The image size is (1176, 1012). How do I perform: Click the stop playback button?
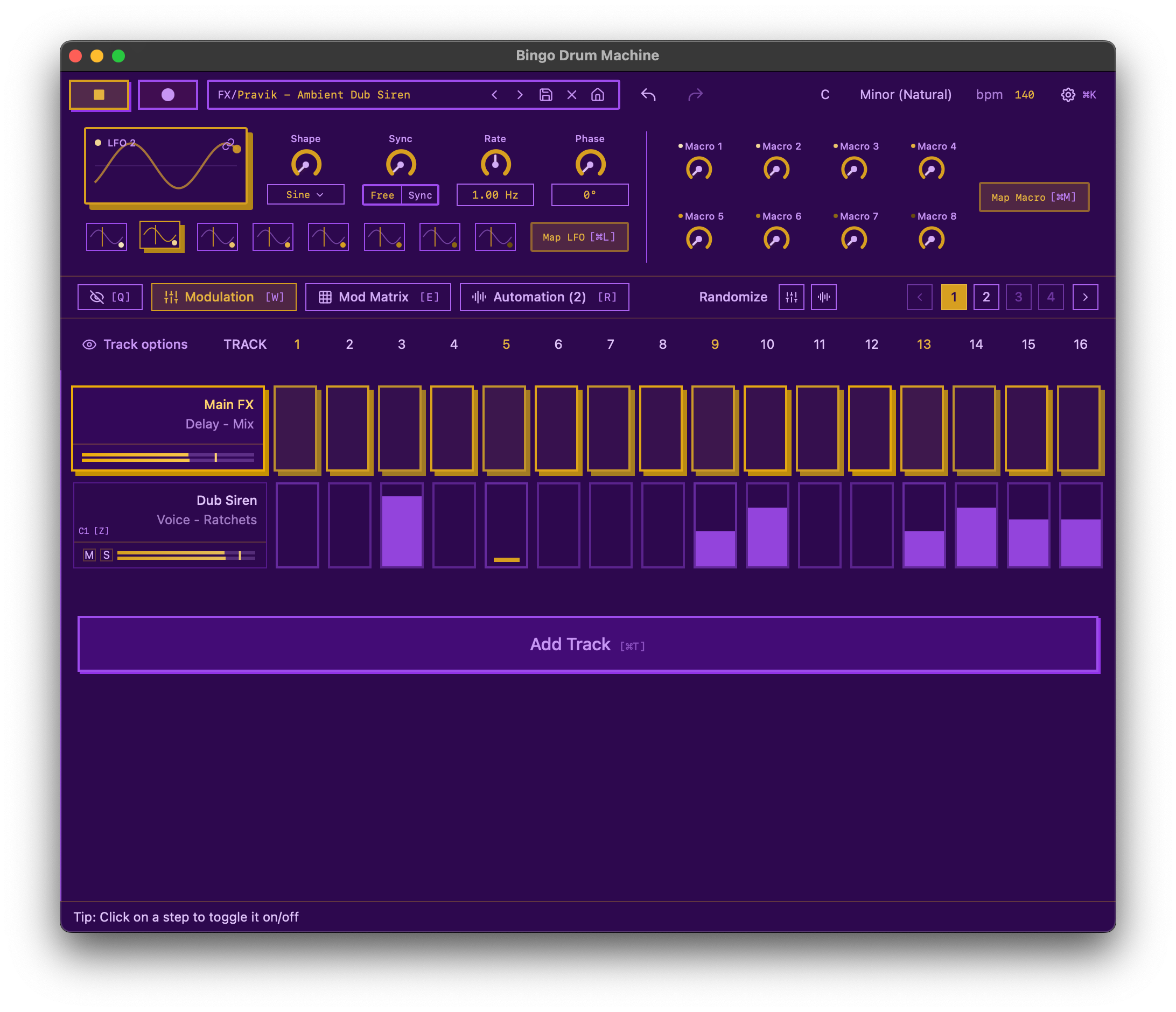pyautogui.click(x=99, y=95)
